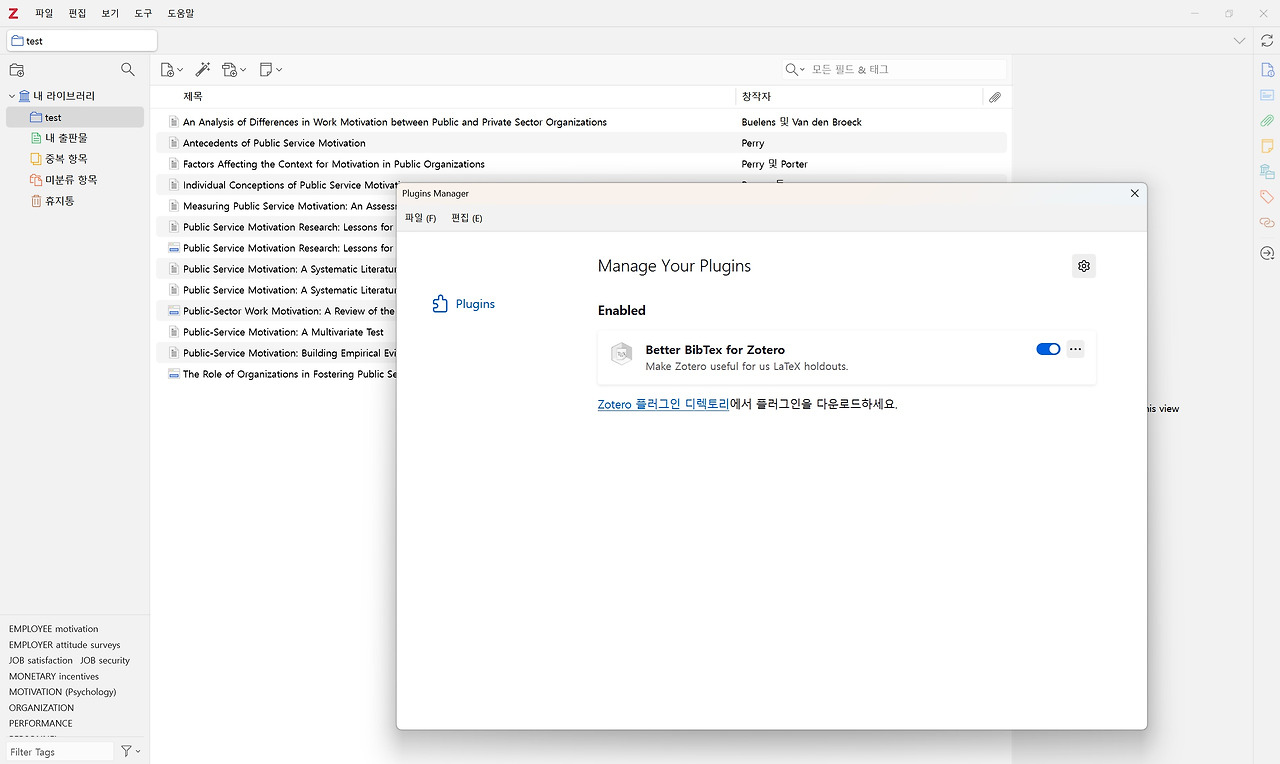
Task: Filter by tag 'EMPLOYEE motivation'
Action: (x=54, y=629)
